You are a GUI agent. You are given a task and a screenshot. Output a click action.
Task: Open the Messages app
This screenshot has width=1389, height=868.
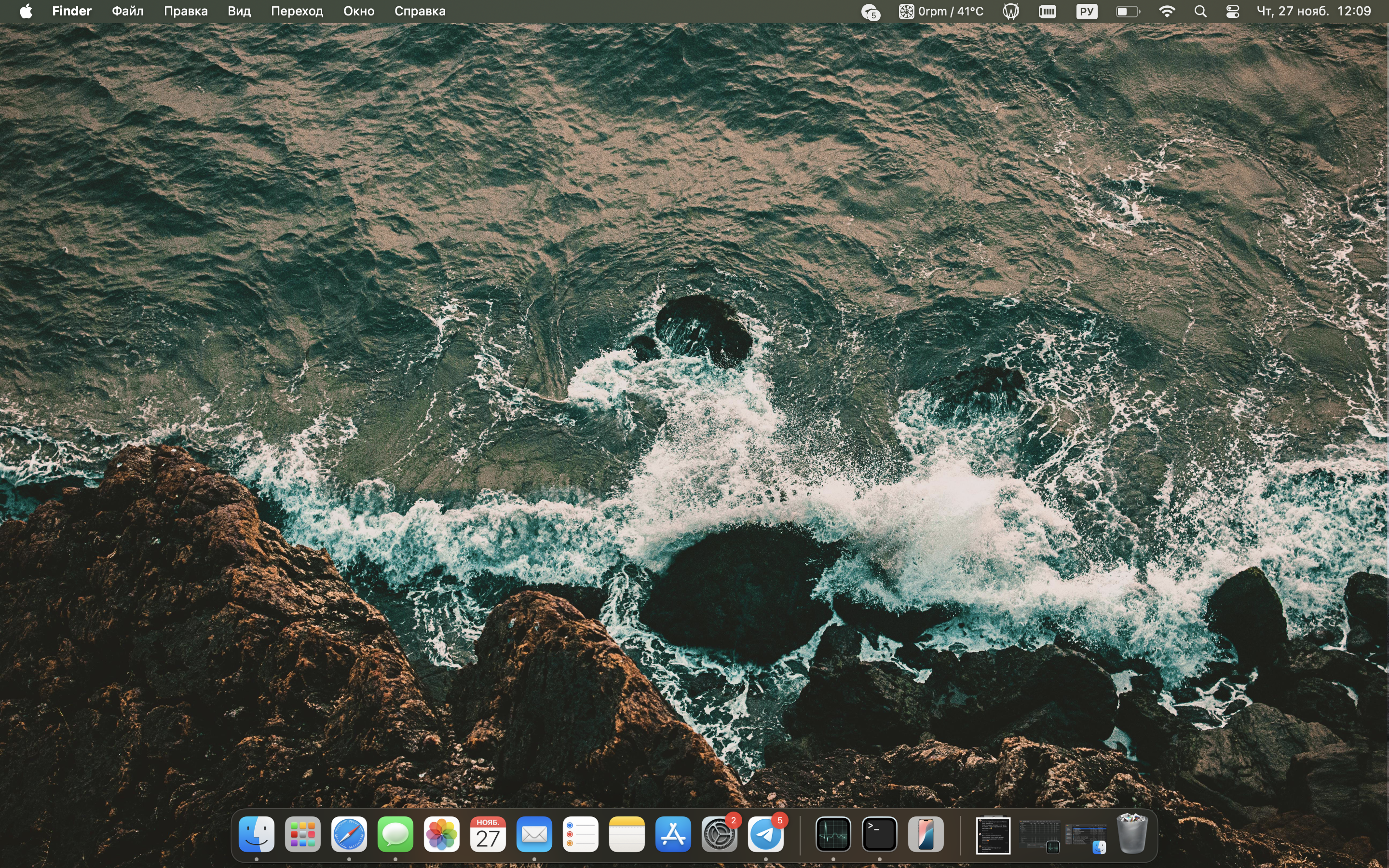(395, 834)
